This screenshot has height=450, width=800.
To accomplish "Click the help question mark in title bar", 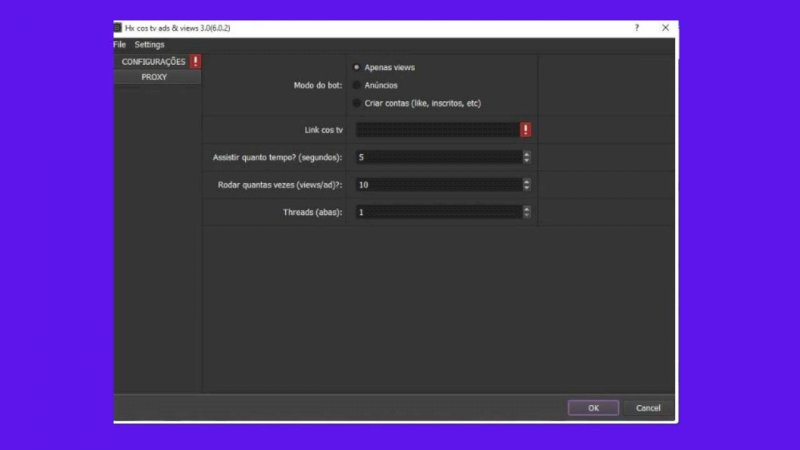I will click(x=637, y=28).
